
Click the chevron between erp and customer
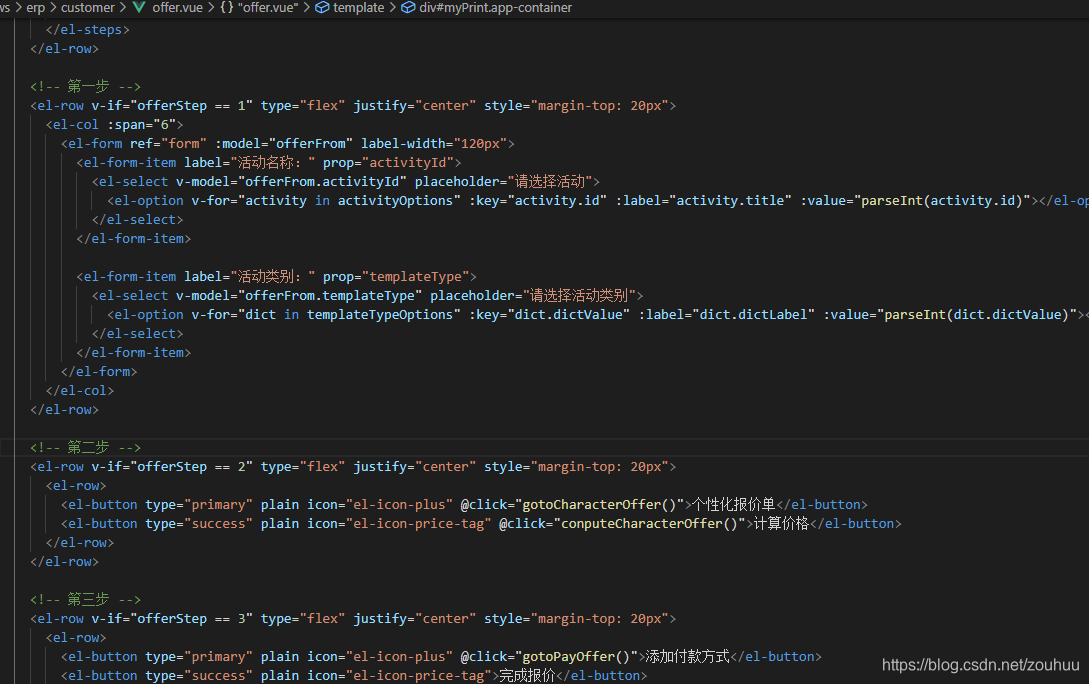pyautogui.click(x=53, y=8)
